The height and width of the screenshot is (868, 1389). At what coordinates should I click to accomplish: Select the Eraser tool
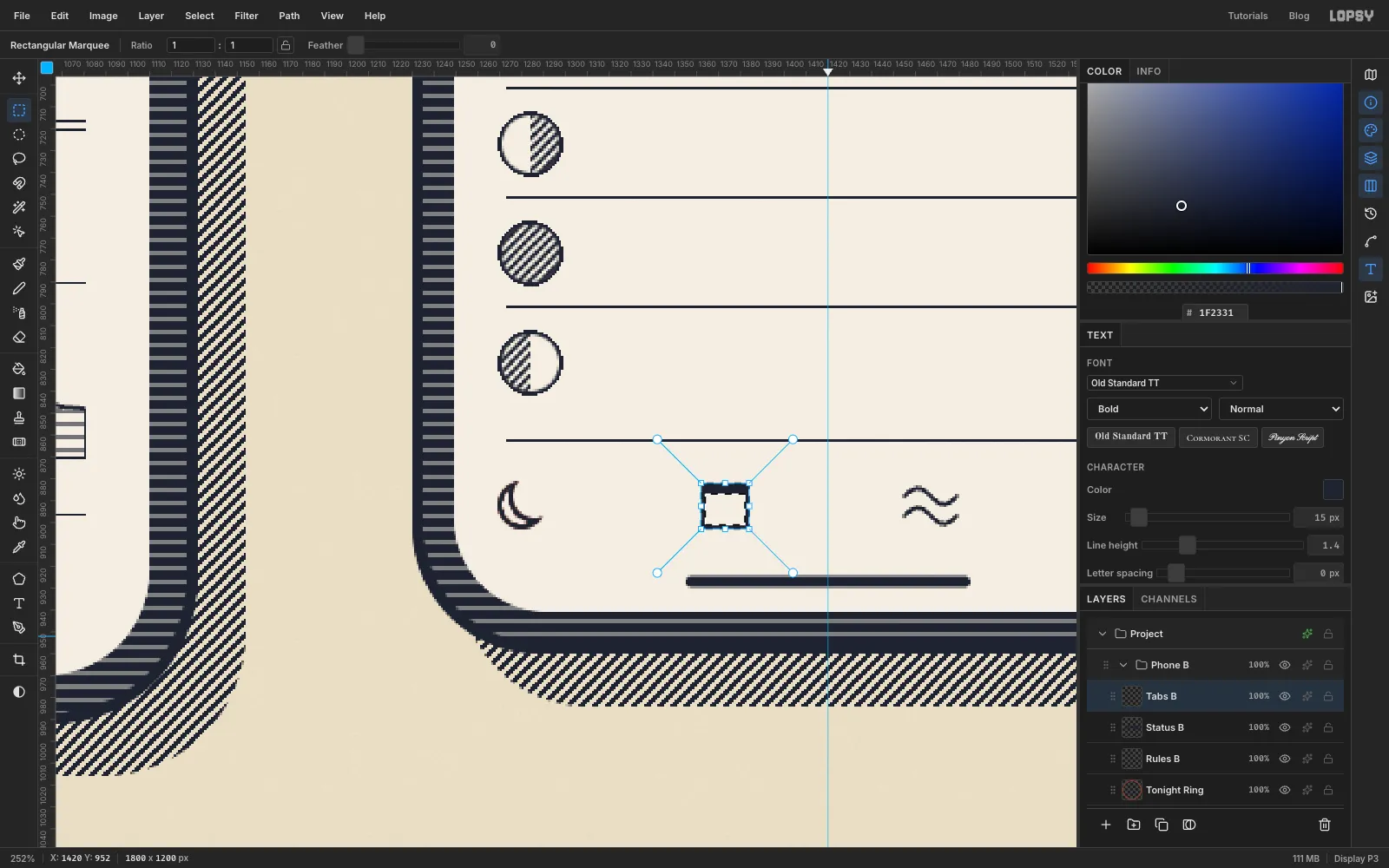click(x=19, y=337)
